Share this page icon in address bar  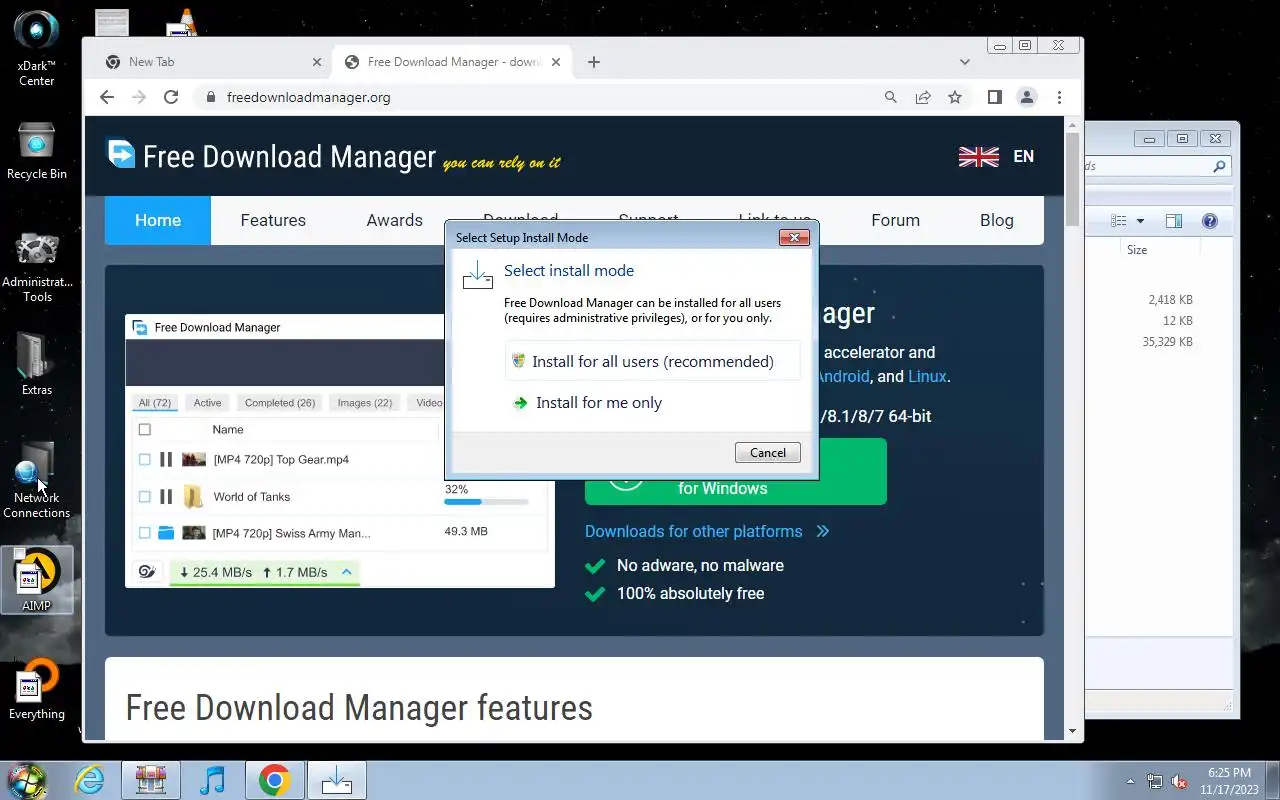click(923, 97)
